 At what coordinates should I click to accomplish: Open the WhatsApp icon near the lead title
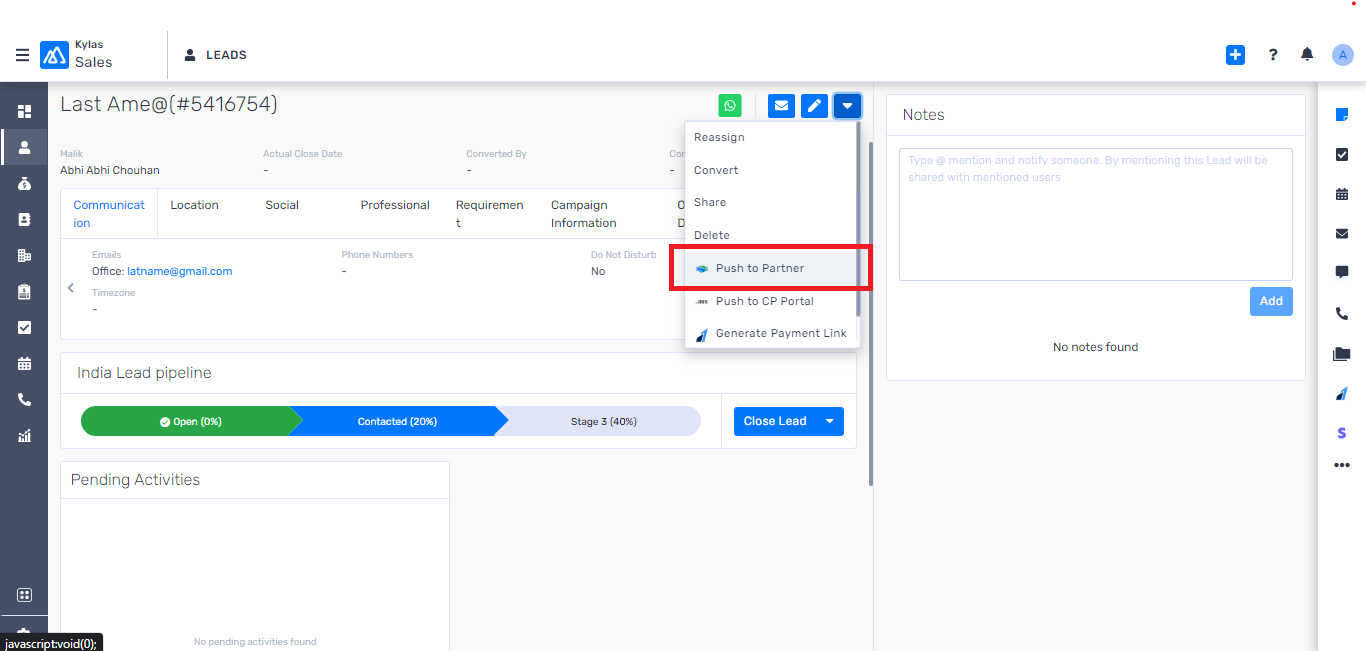(730, 105)
